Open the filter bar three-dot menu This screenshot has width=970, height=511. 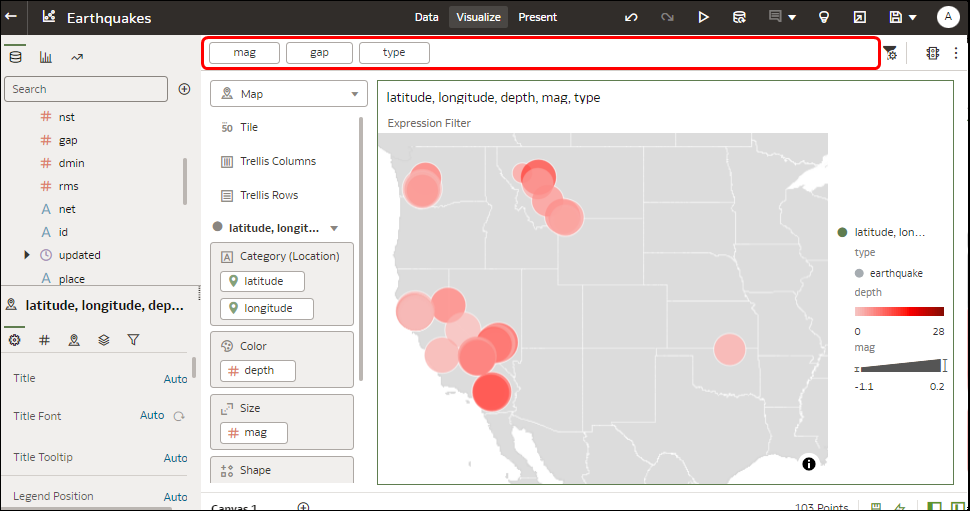tap(956, 53)
